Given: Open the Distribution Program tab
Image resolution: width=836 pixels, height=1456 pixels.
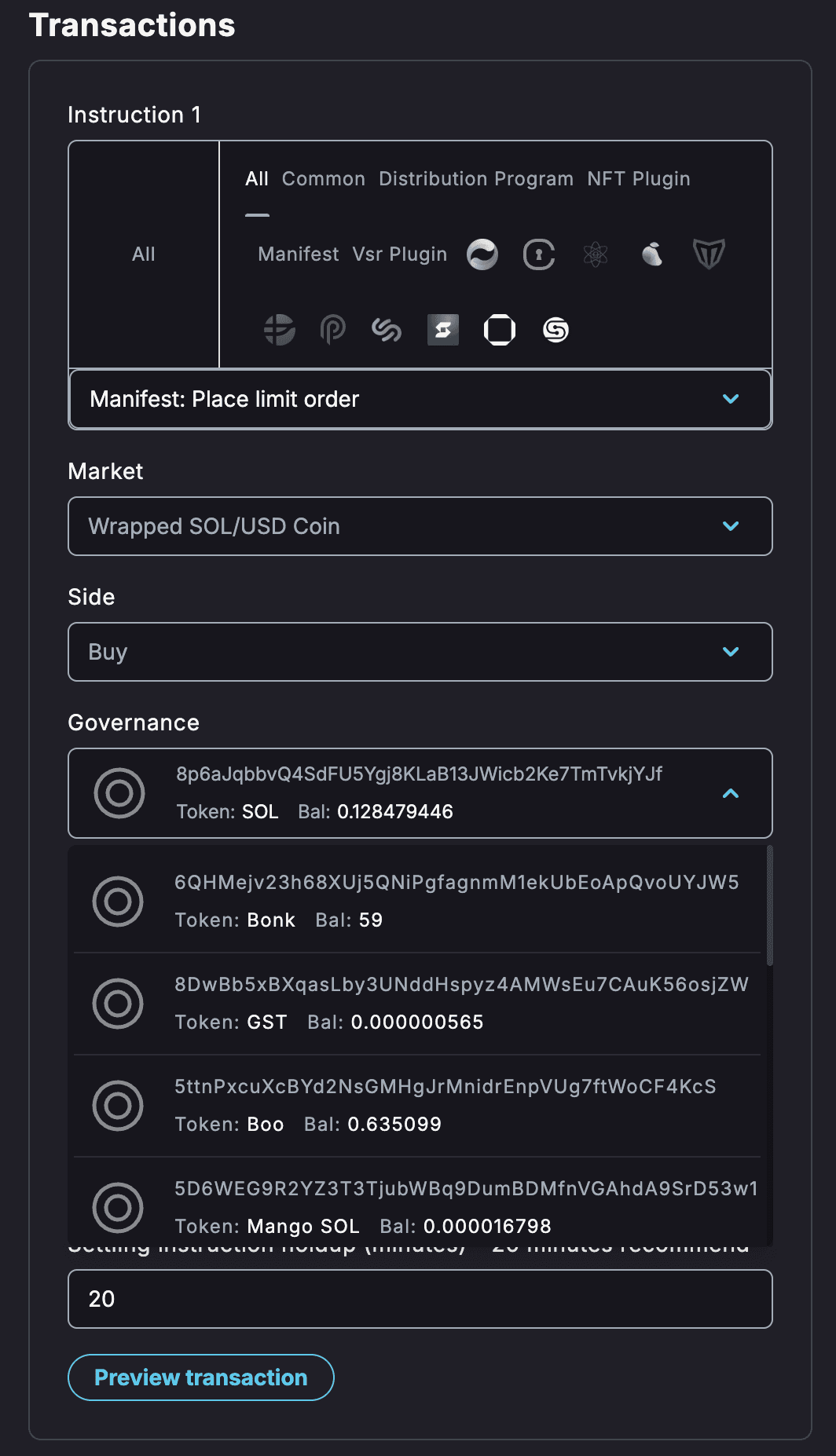Looking at the screenshot, I should [x=475, y=179].
